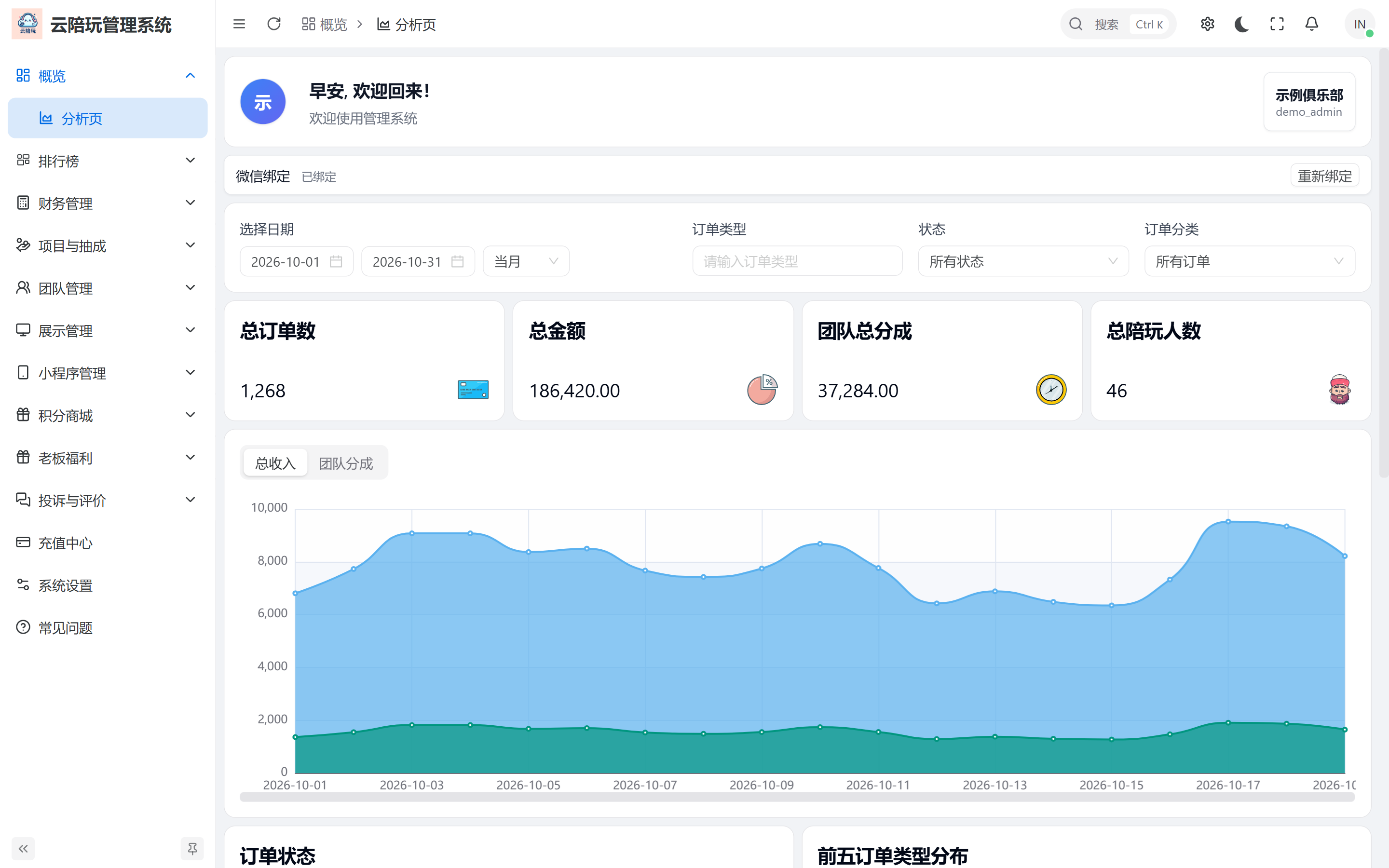1389x868 pixels.
Task: Click the end date field 2026-10-31
Action: [418, 262]
